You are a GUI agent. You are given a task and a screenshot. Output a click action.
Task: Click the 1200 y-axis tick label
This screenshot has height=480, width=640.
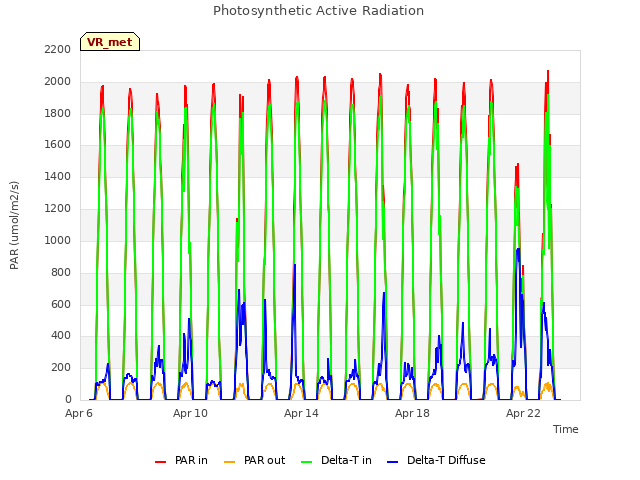(58, 209)
